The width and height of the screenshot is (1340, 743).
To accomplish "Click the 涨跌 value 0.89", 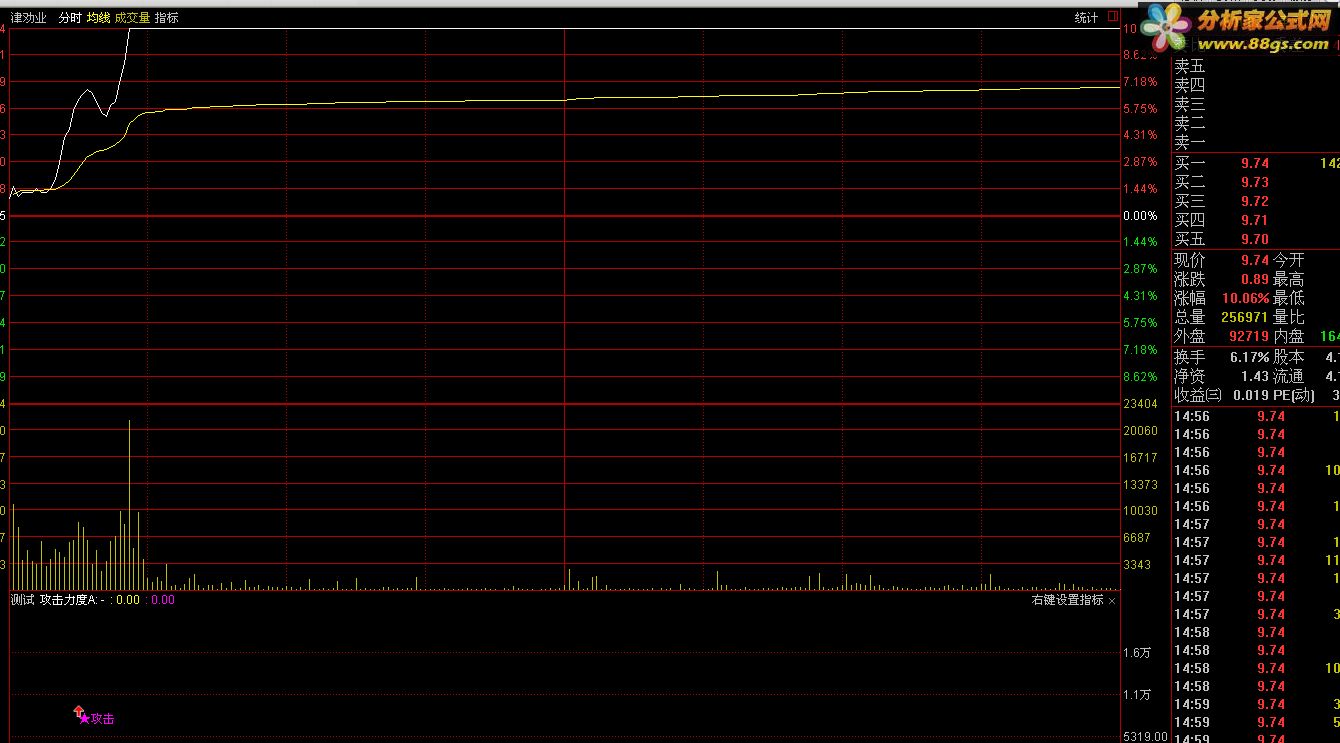I will (1255, 279).
